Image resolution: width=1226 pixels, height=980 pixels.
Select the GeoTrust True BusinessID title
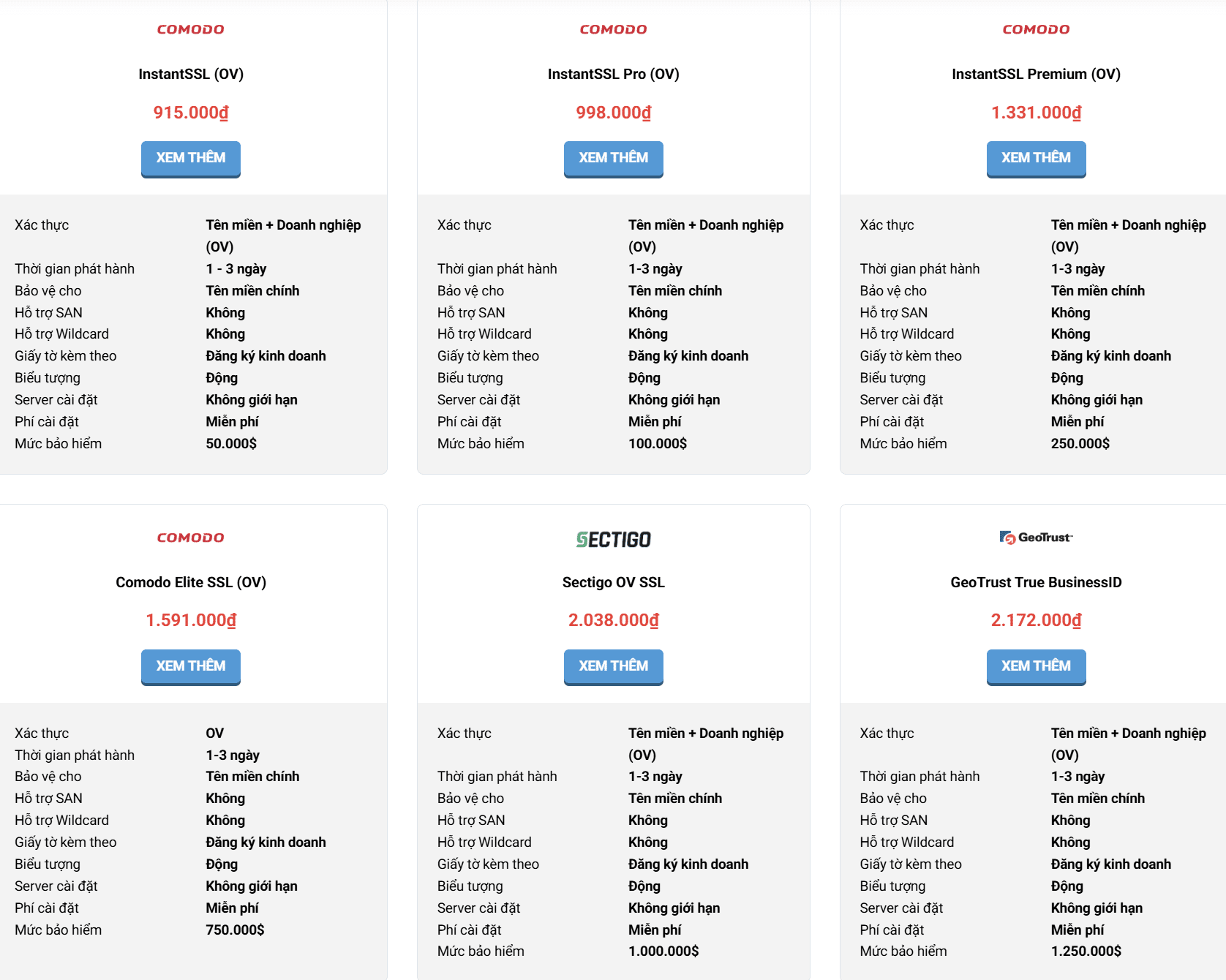point(1036,582)
